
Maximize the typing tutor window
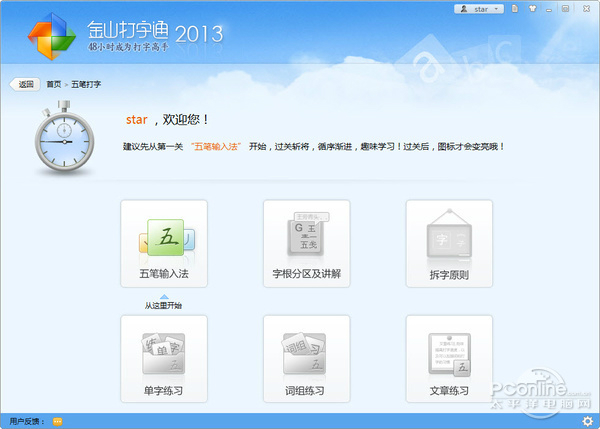click(566, 8)
